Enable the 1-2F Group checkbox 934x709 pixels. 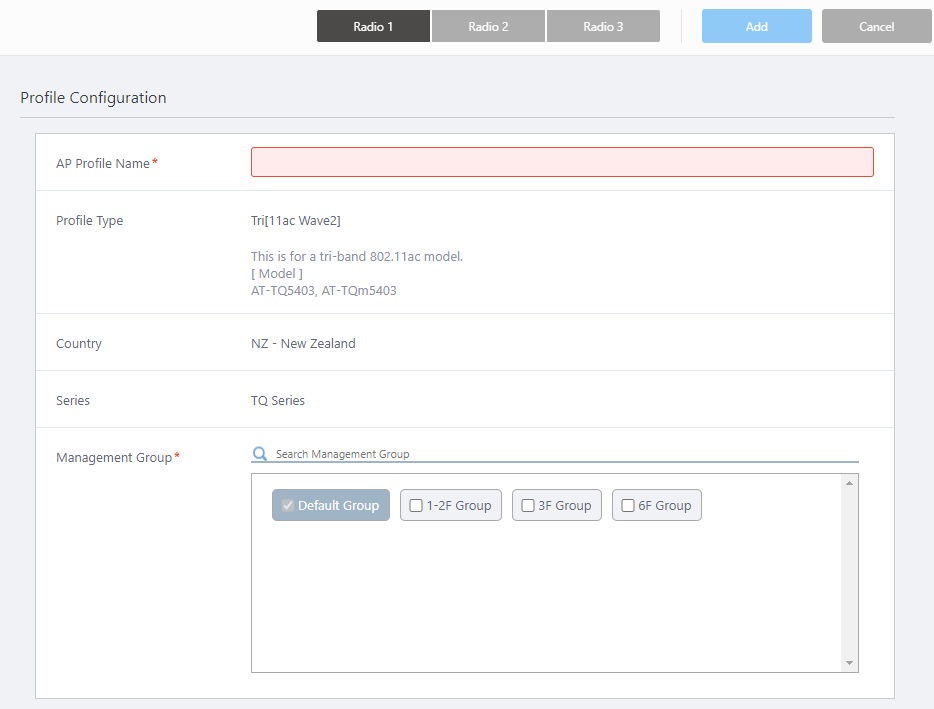click(x=416, y=506)
